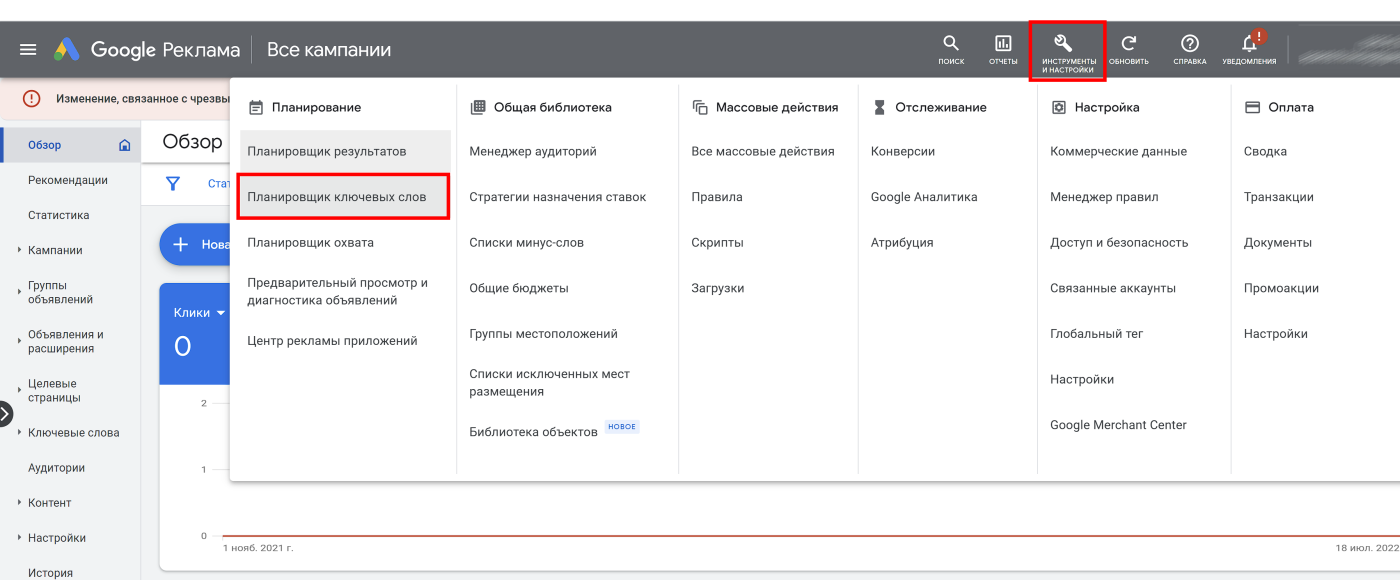The image size is (1400, 580).
Task: Expand Целевые страницы in sidebar
Action: (x=19, y=390)
